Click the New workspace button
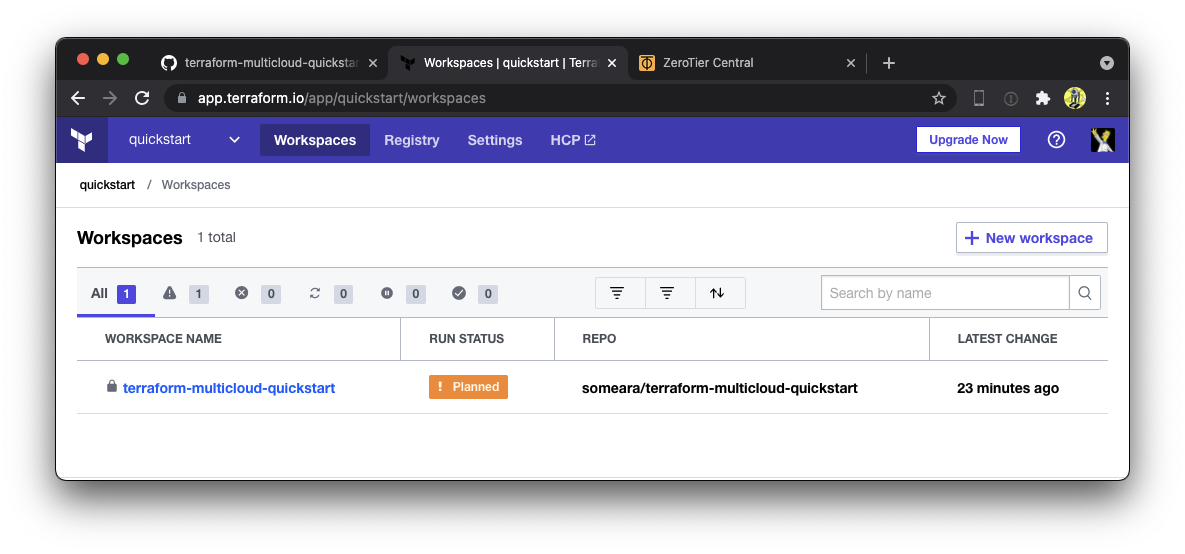 pyautogui.click(x=1032, y=238)
